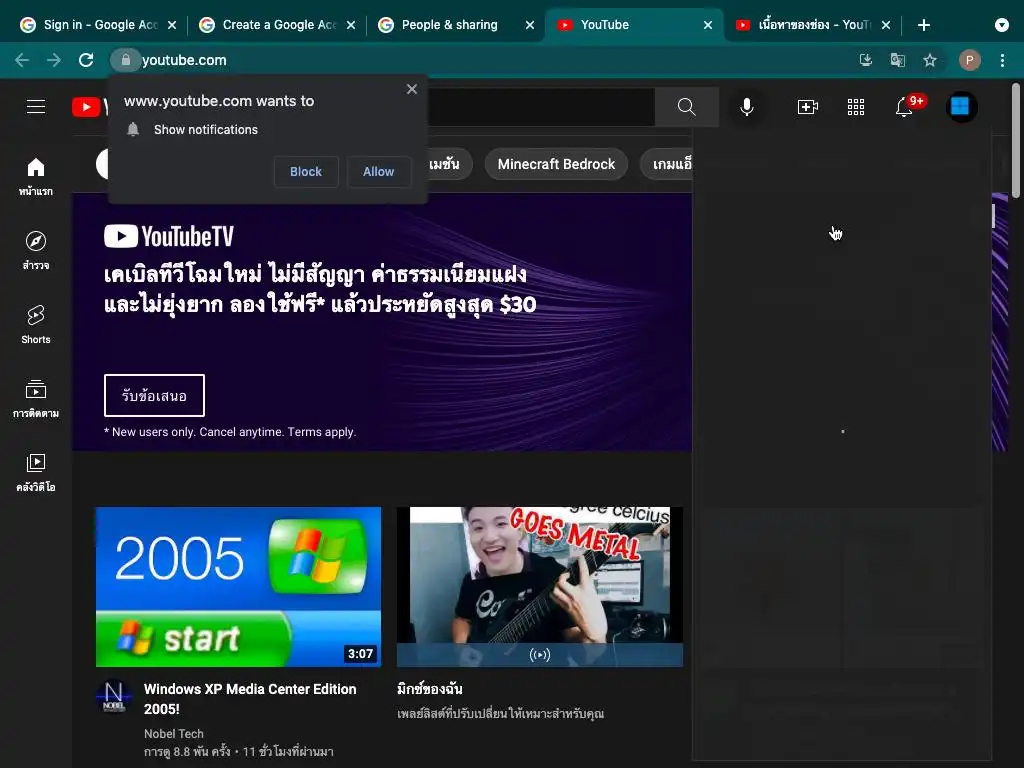This screenshot has height=768, width=1024.
Task: Open Nobel Tech channel name
Action: [x=174, y=733]
